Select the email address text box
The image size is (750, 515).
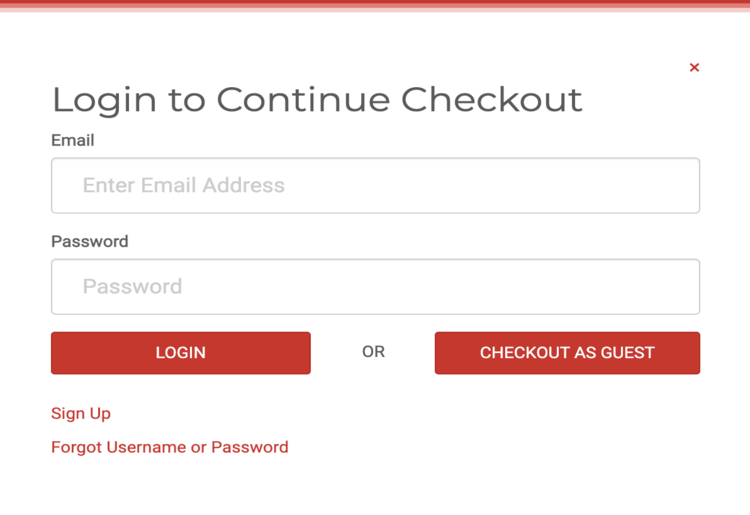[375, 186]
